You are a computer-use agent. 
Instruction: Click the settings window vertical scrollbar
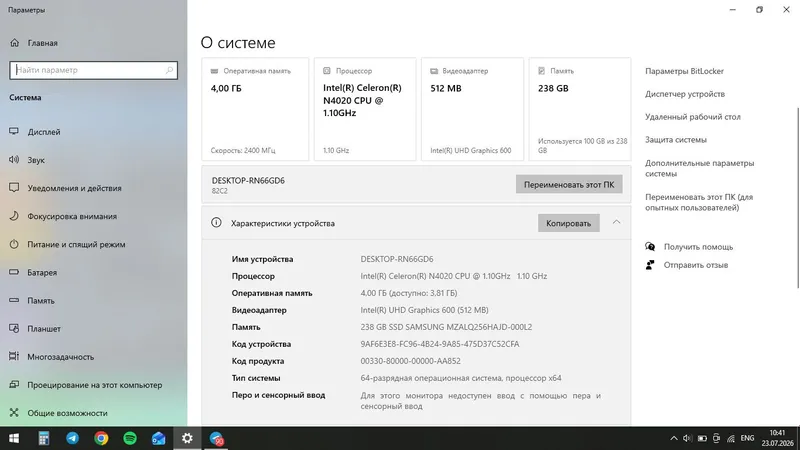(x=797, y=198)
